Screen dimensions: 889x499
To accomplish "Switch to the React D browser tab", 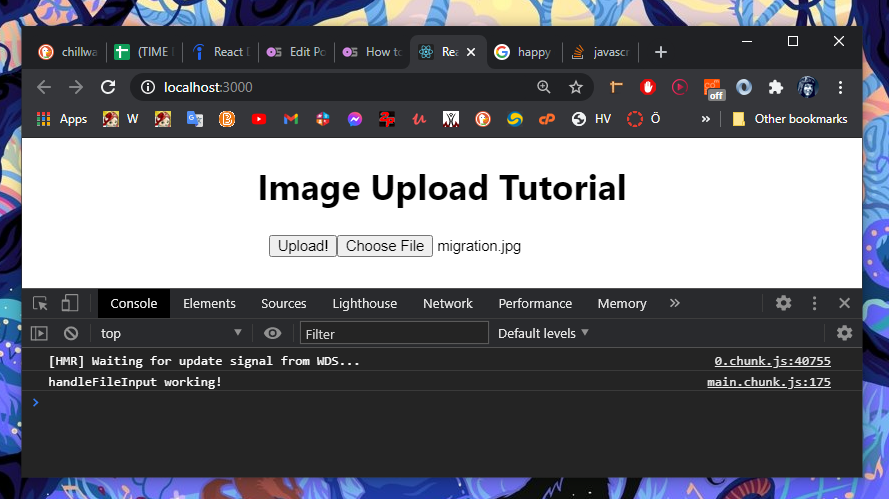I will [x=221, y=52].
